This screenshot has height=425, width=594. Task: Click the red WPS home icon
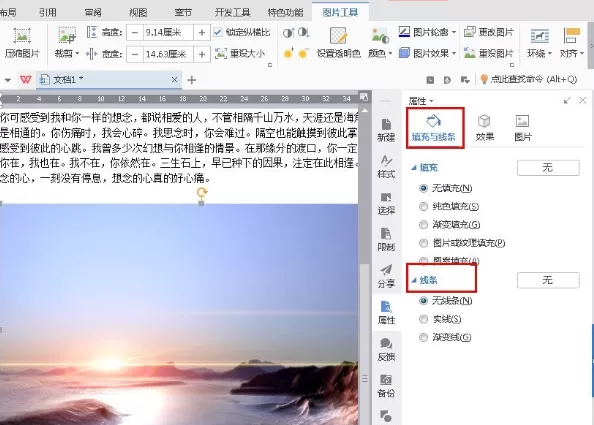point(26,80)
